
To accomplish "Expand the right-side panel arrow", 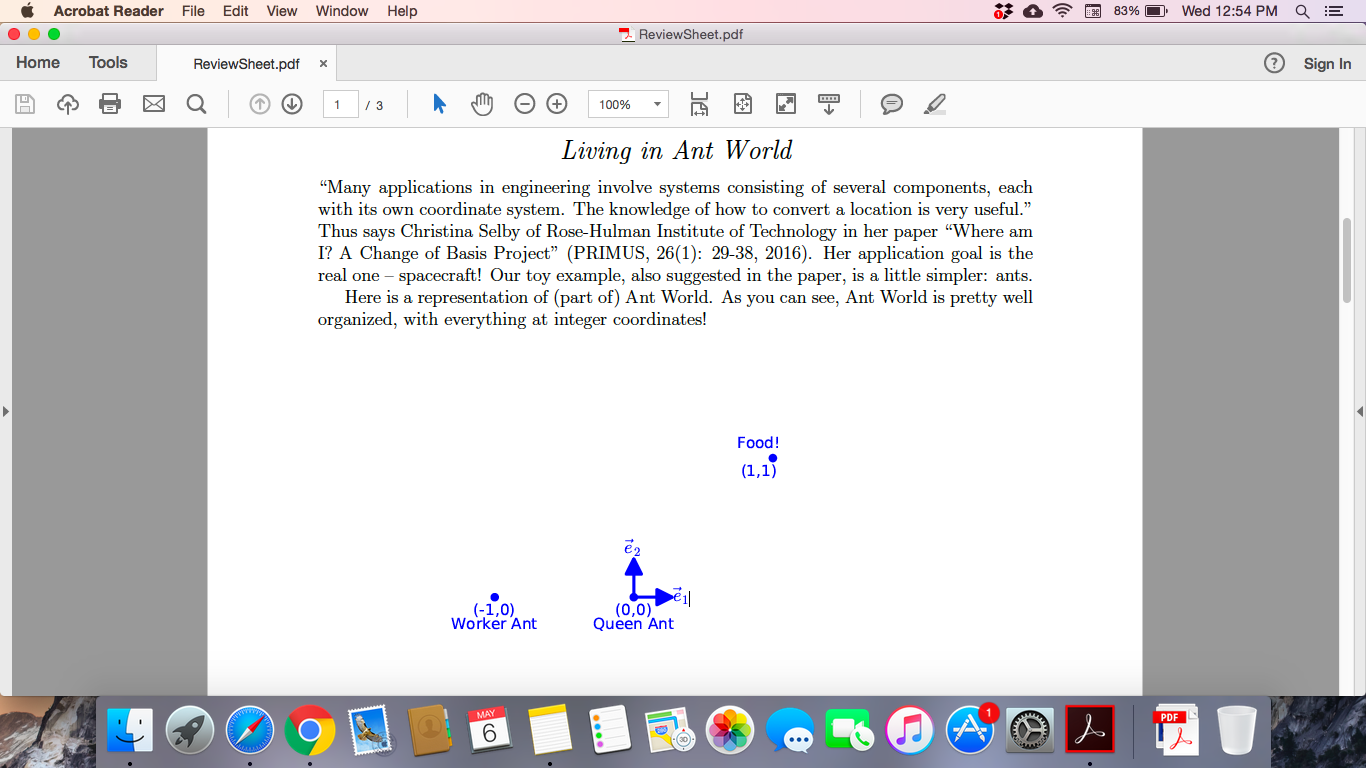I will (x=1359, y=410).
